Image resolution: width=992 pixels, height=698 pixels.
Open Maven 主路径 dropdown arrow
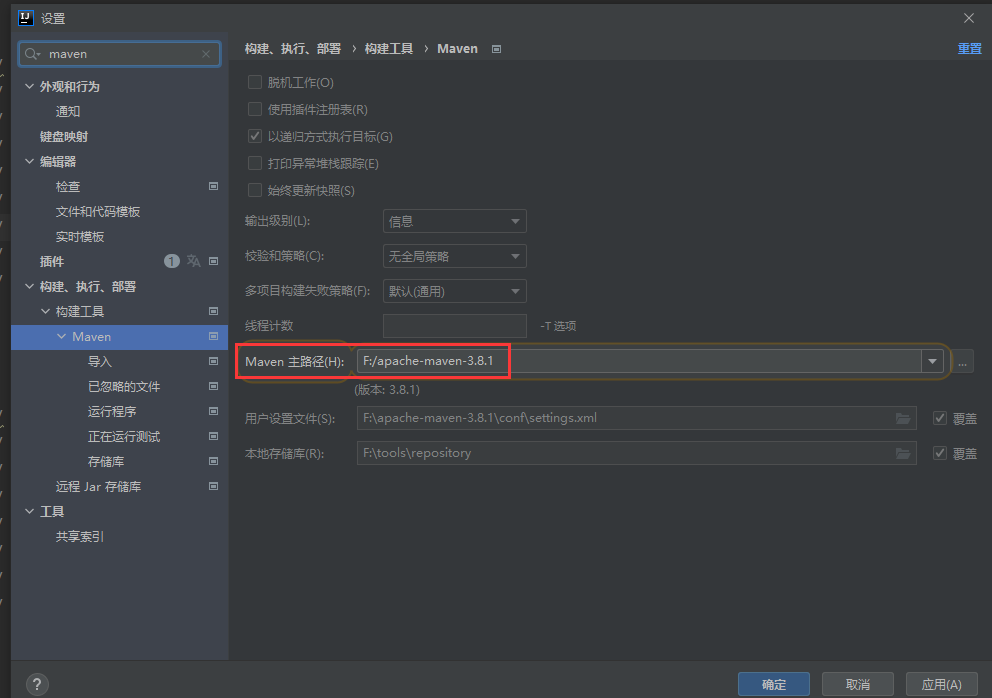[933, 361]
